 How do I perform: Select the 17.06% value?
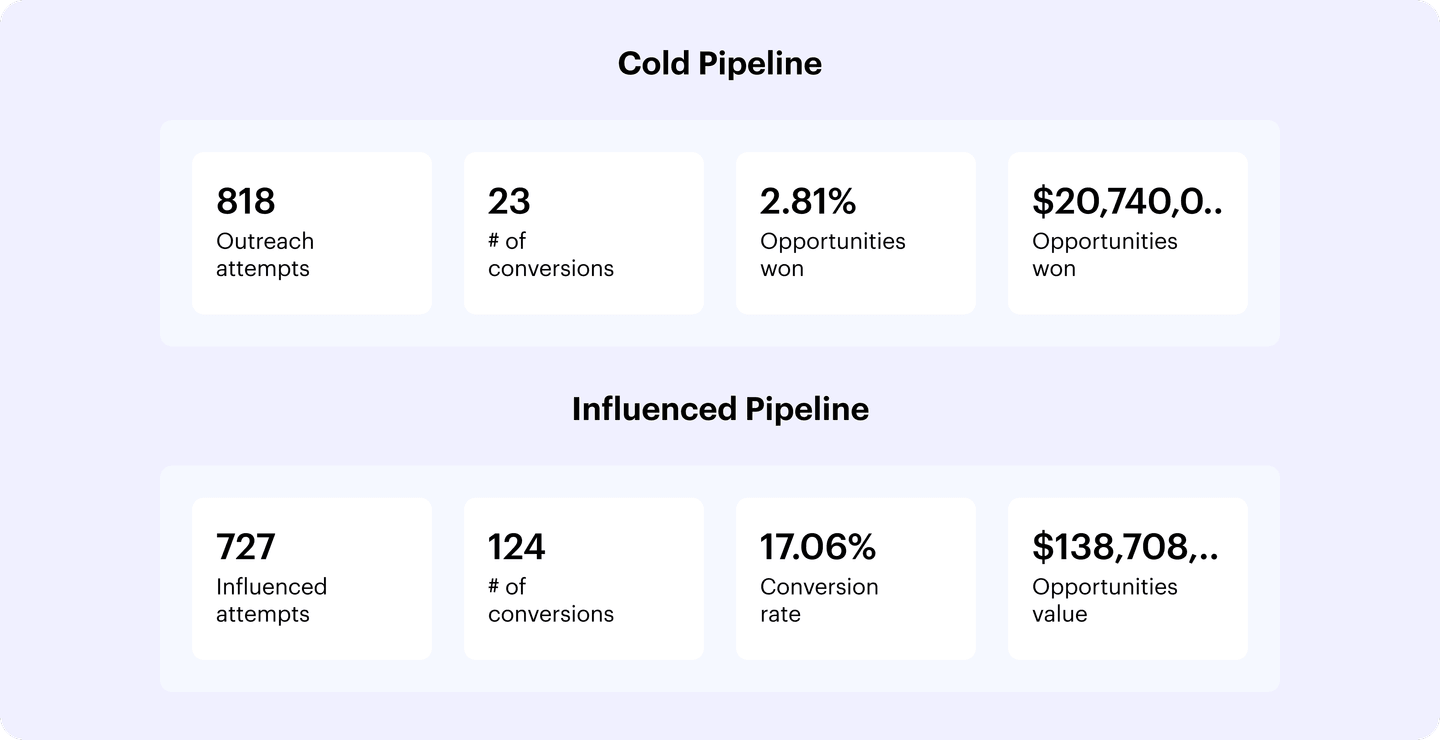(x=818, y=547)
